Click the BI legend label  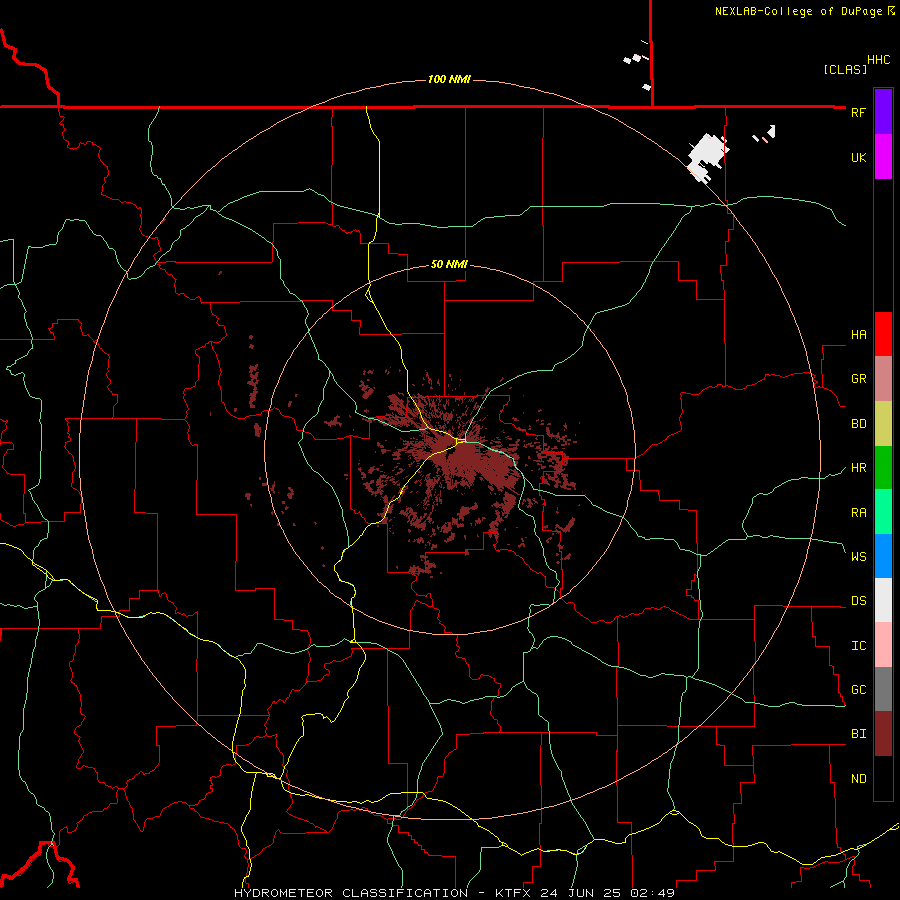point(858,734)
